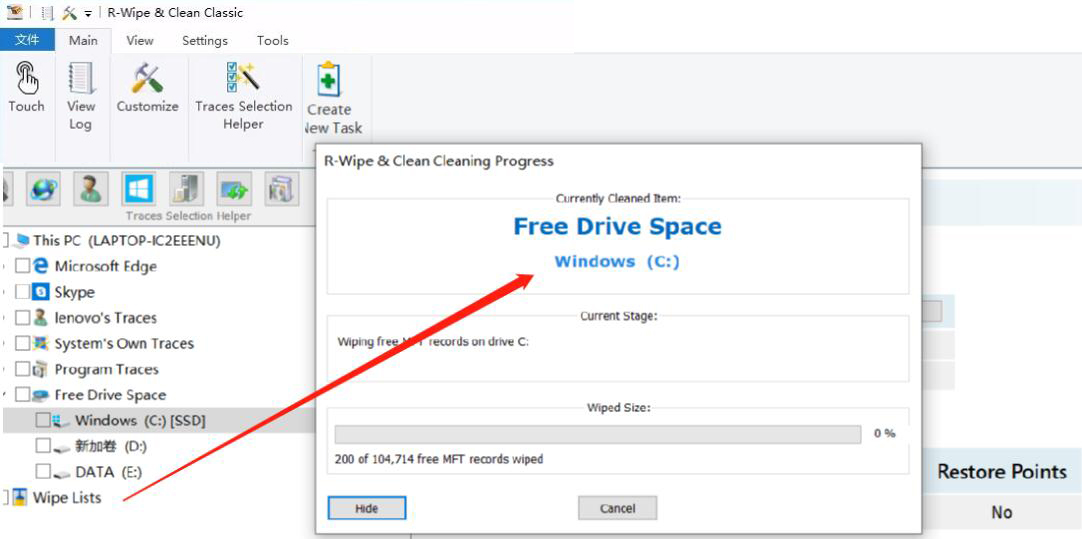Click Hide in the cleaning progress dialog

[x=367, y=509]
